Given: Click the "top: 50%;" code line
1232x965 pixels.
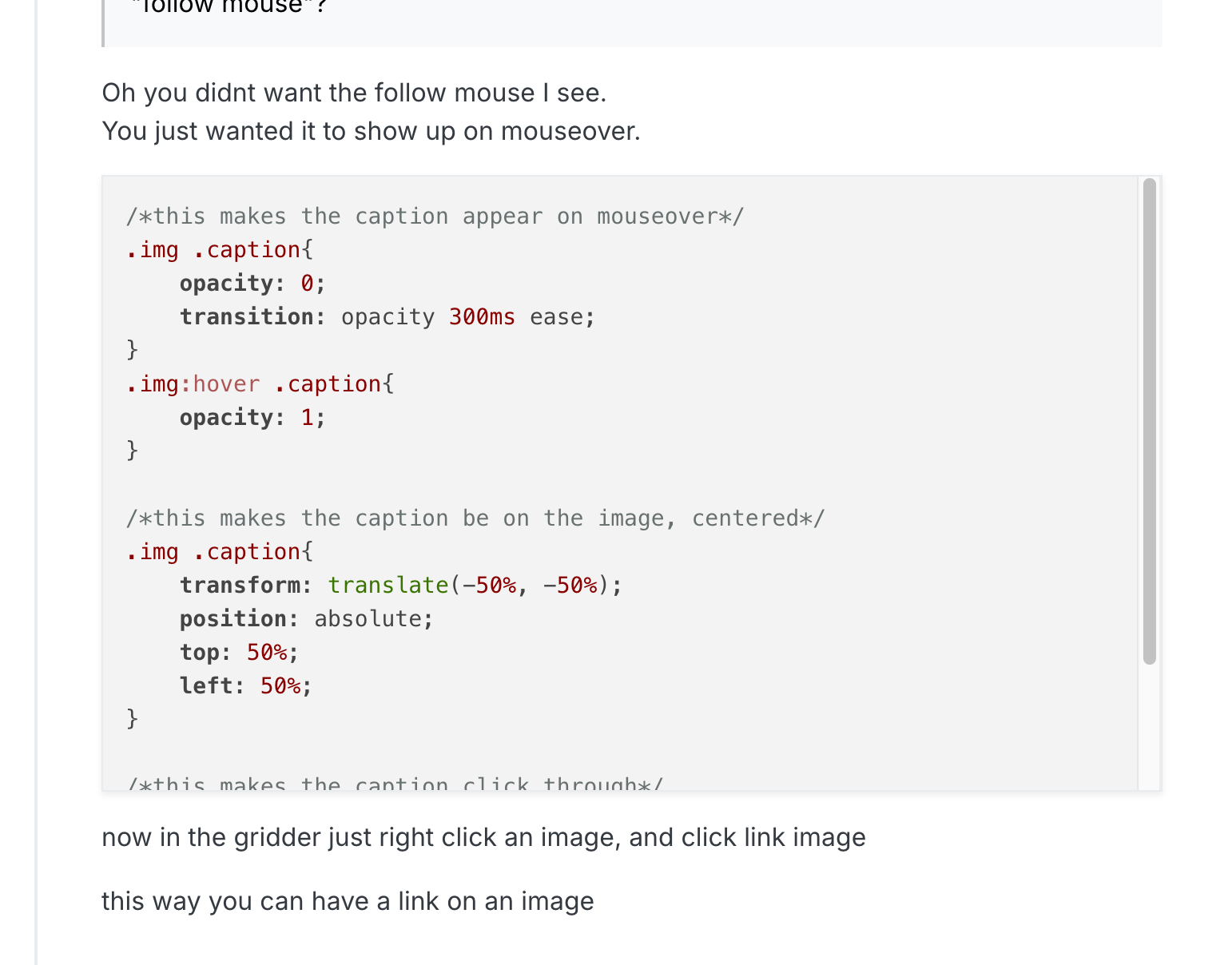Looking at the screenshot, I should click(238, 653).
